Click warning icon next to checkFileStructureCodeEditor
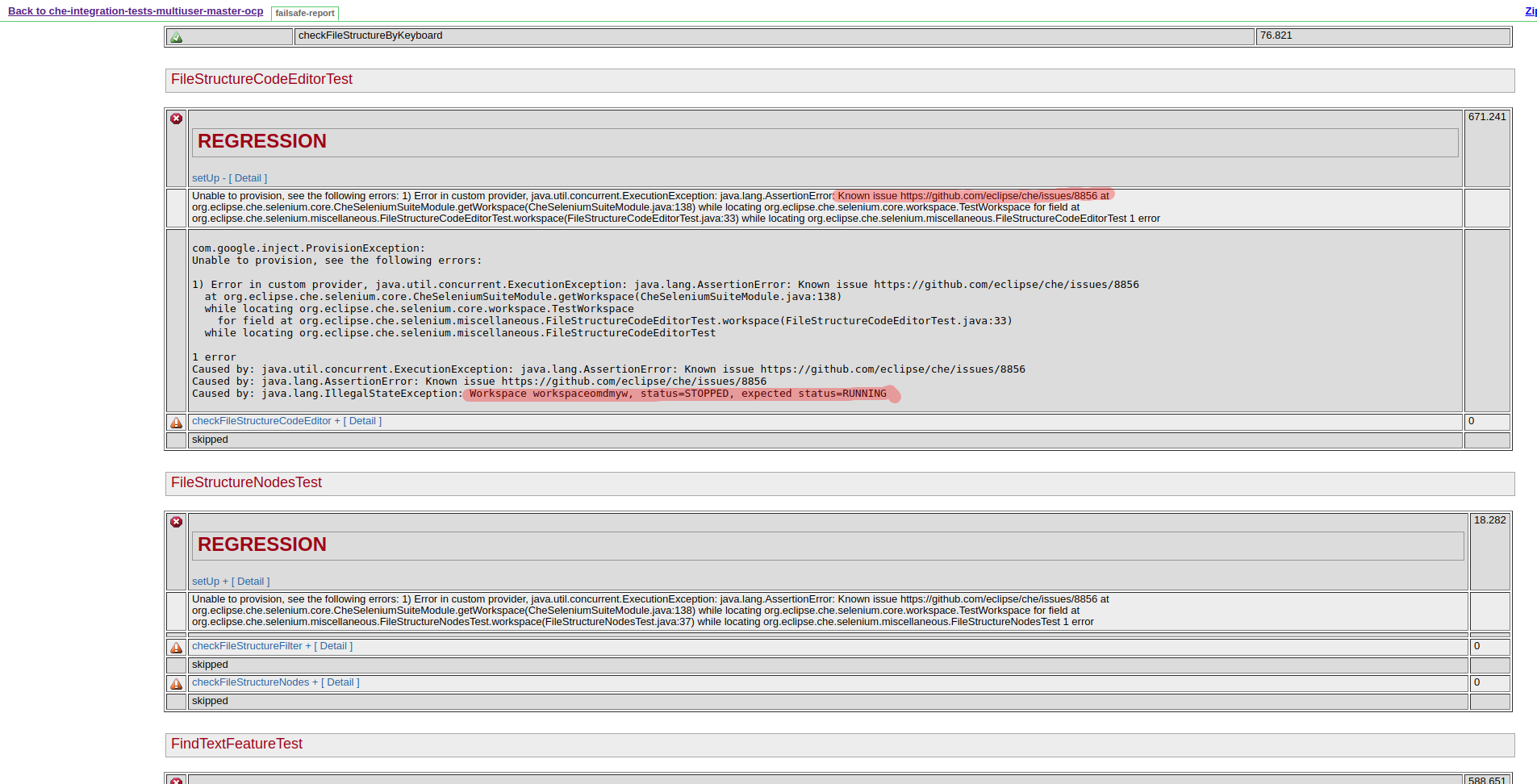 (x=177, y=423)
